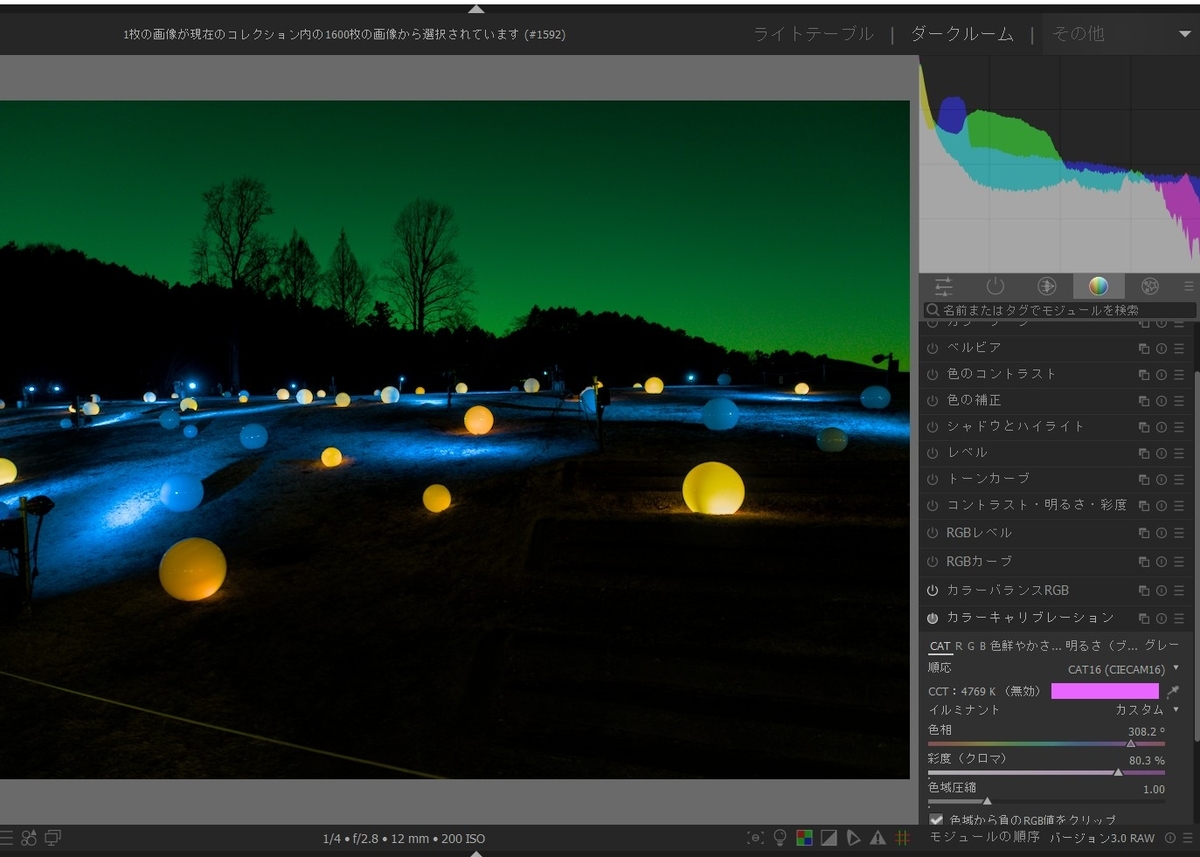
Task: Switch to ダークルーム view
Action: click(x=962, y=34)
